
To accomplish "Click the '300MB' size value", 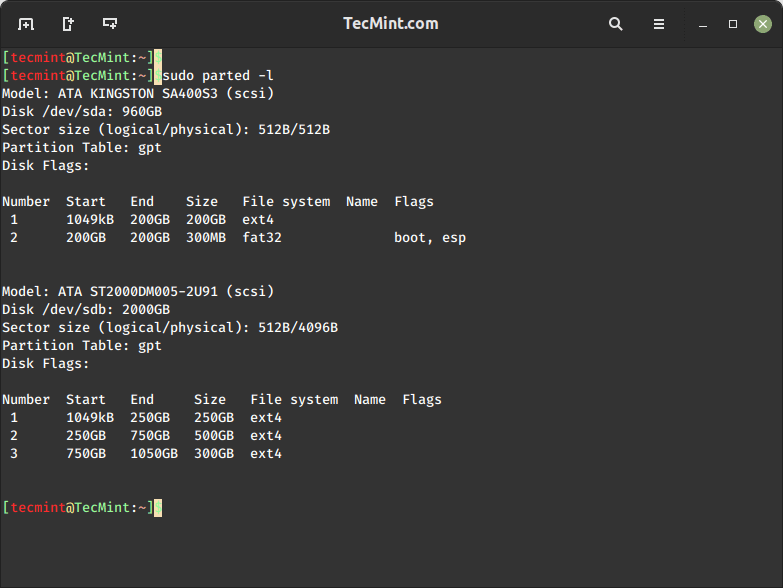I will coord(206,238).
